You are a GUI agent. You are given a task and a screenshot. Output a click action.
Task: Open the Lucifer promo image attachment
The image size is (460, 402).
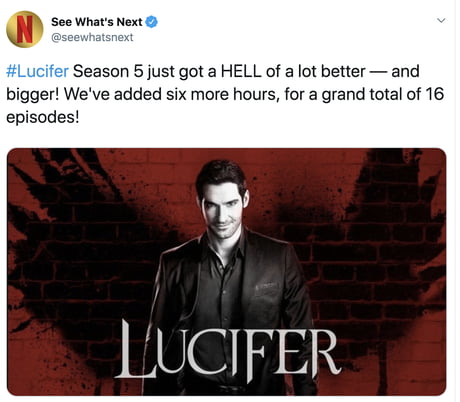point(226,272)
